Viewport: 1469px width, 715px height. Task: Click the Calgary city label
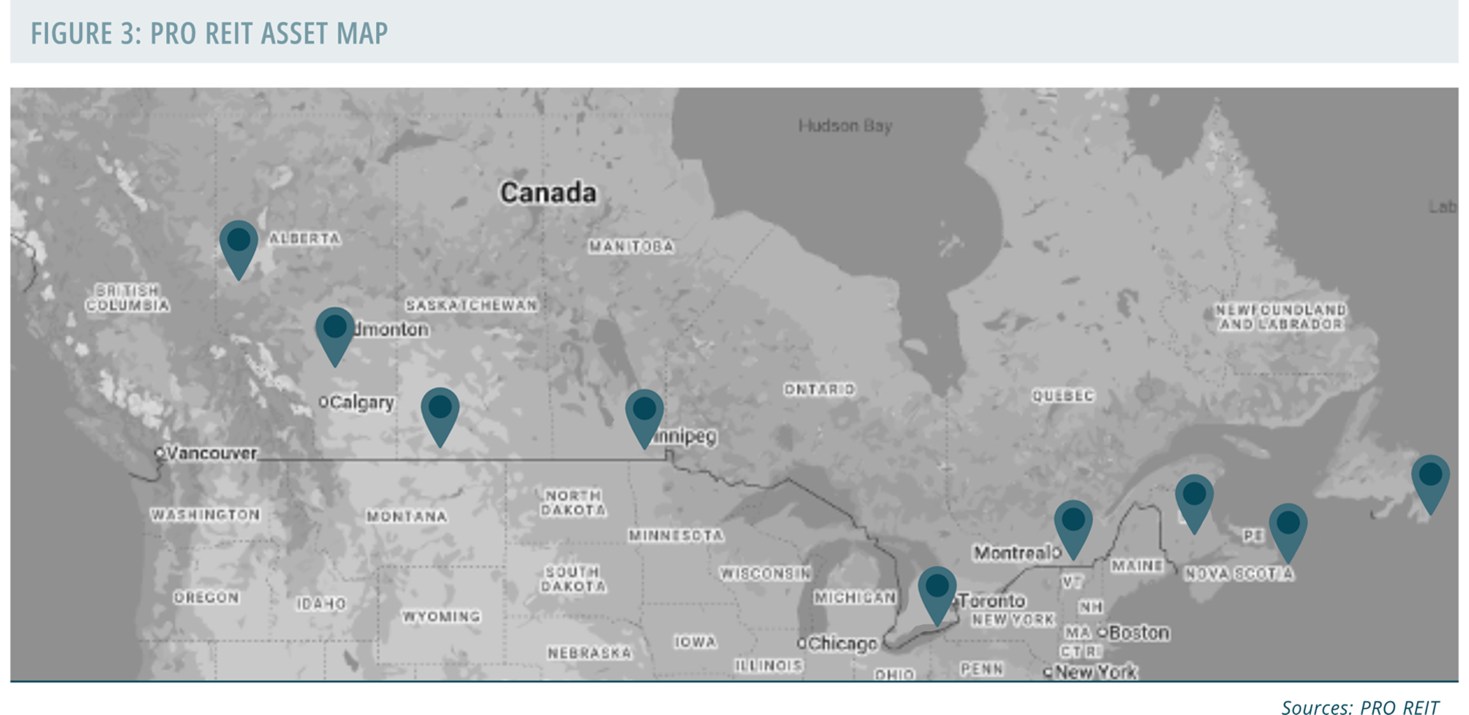tap(360, 402)
